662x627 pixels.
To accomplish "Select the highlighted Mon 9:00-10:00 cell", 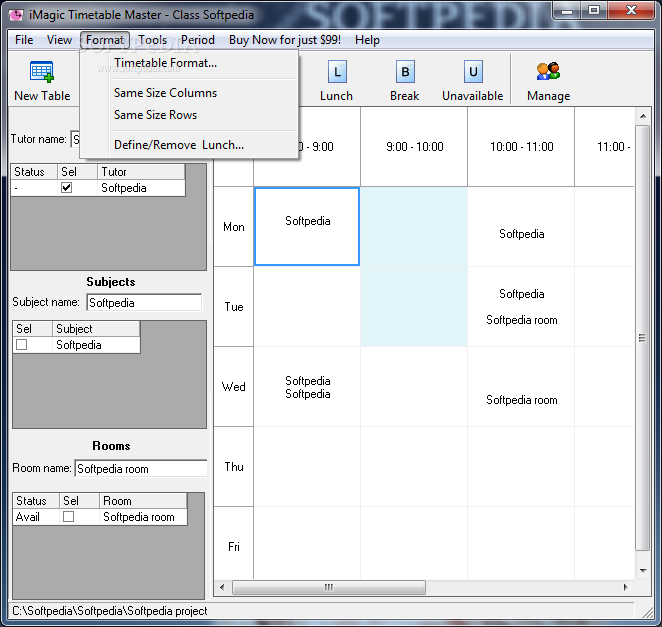I will [x=414, y=226].
